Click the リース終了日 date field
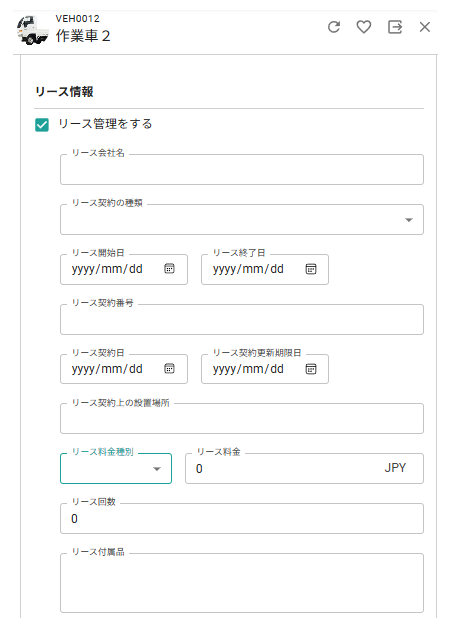Image resolution: width=453 pixels, height=635 pixels. tap(265, 269)
